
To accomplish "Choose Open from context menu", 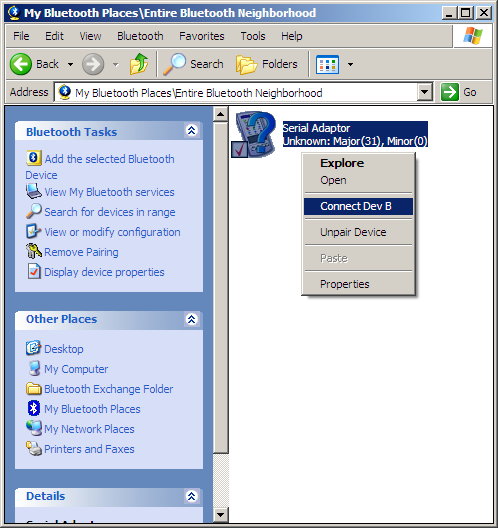I will 358,180.
